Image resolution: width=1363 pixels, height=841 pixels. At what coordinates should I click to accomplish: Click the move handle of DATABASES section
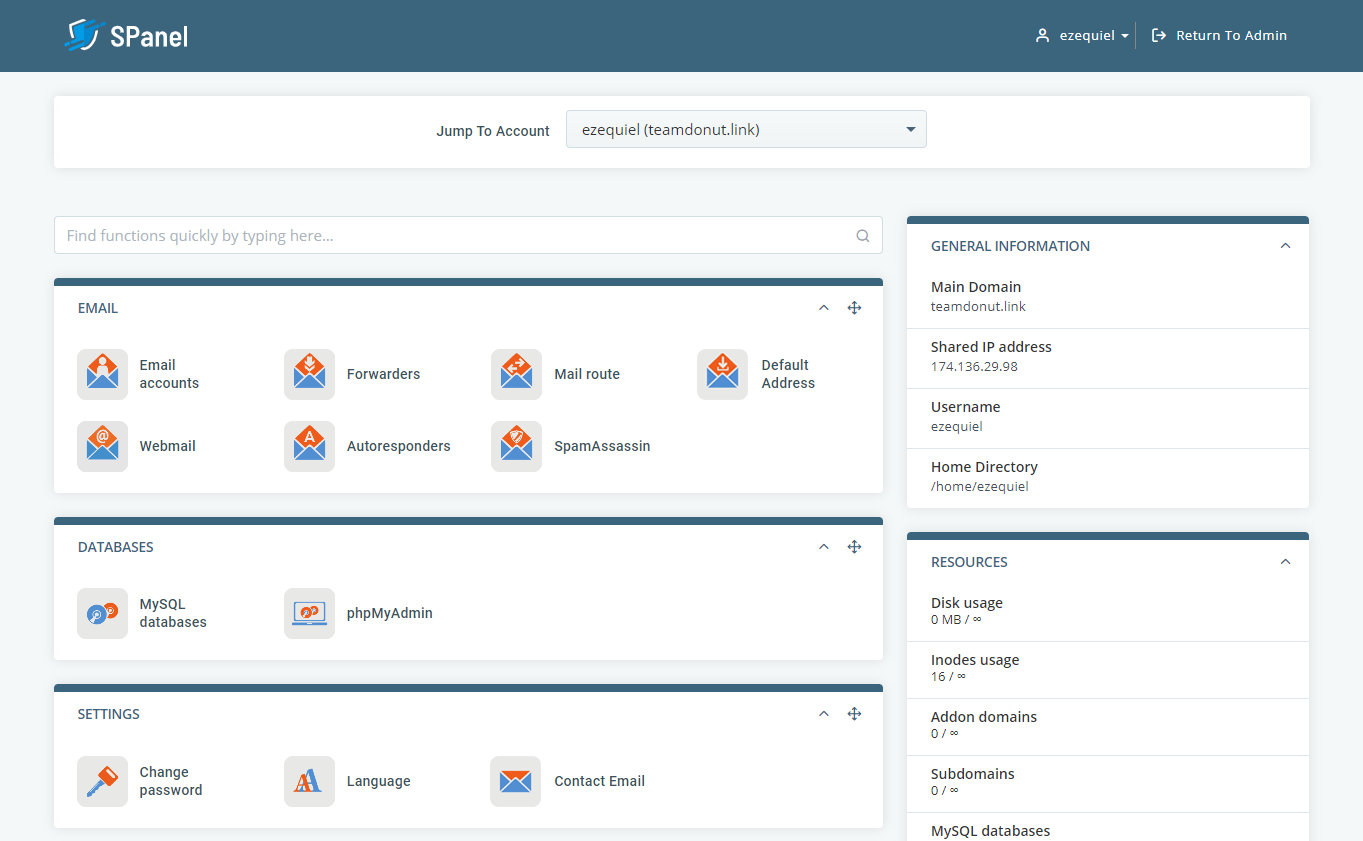(x=854, y=547)
